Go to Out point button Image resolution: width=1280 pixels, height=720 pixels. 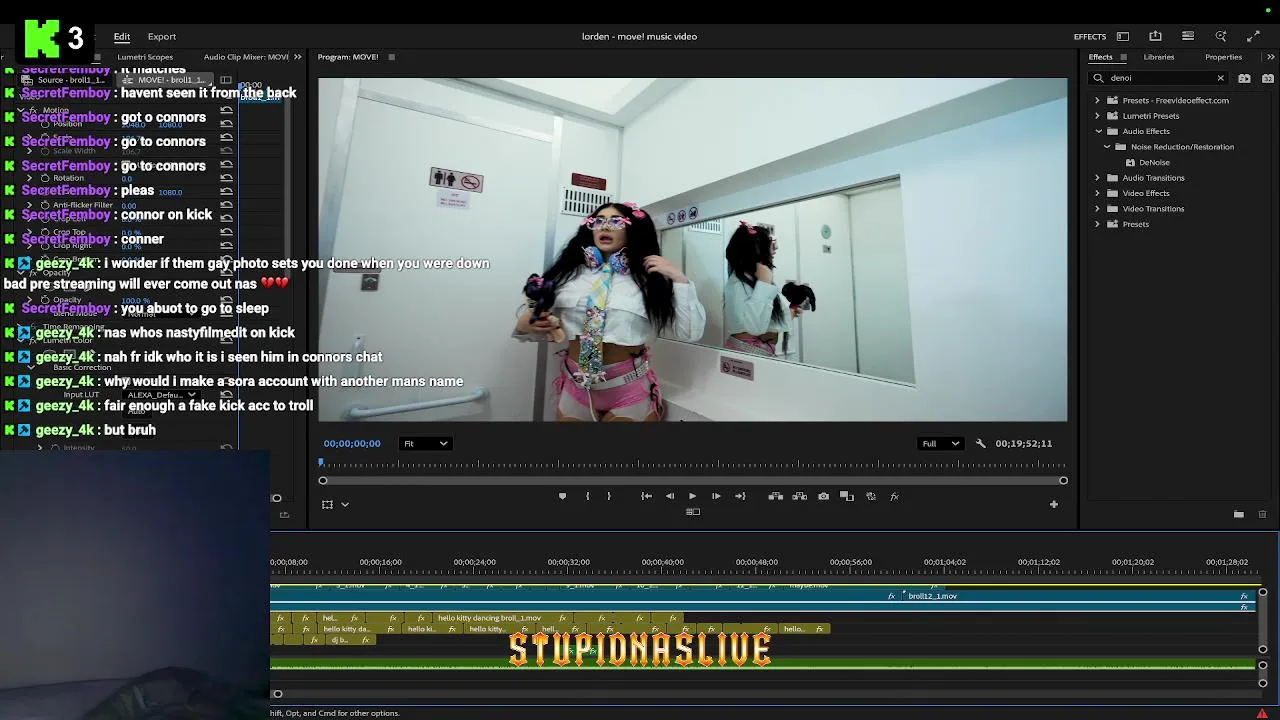tap(740, 496)
